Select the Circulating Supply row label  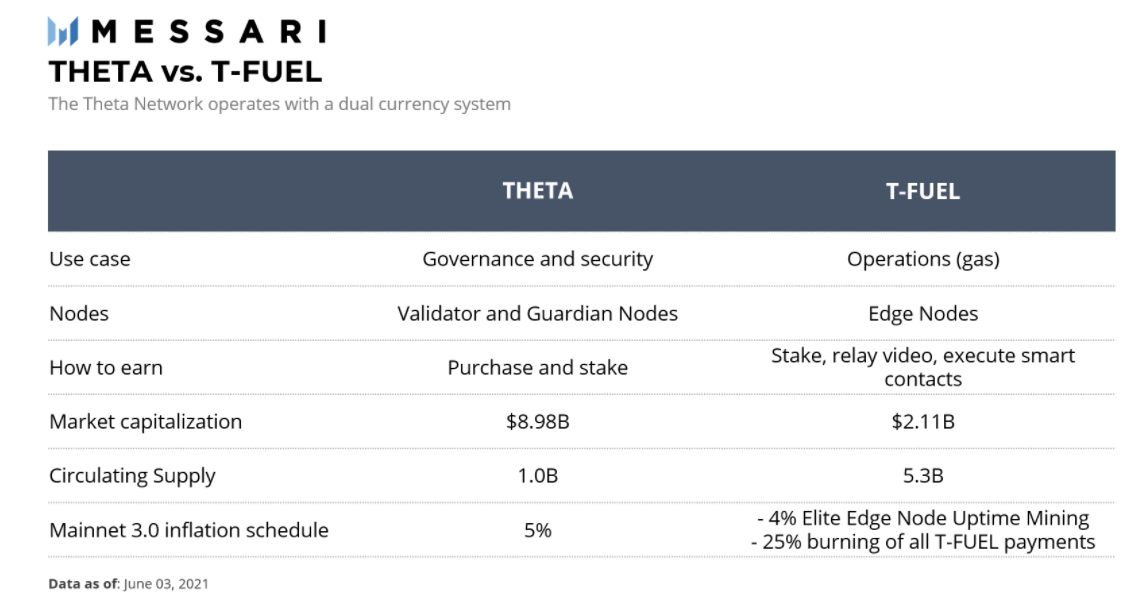click(x=132, y=476)
